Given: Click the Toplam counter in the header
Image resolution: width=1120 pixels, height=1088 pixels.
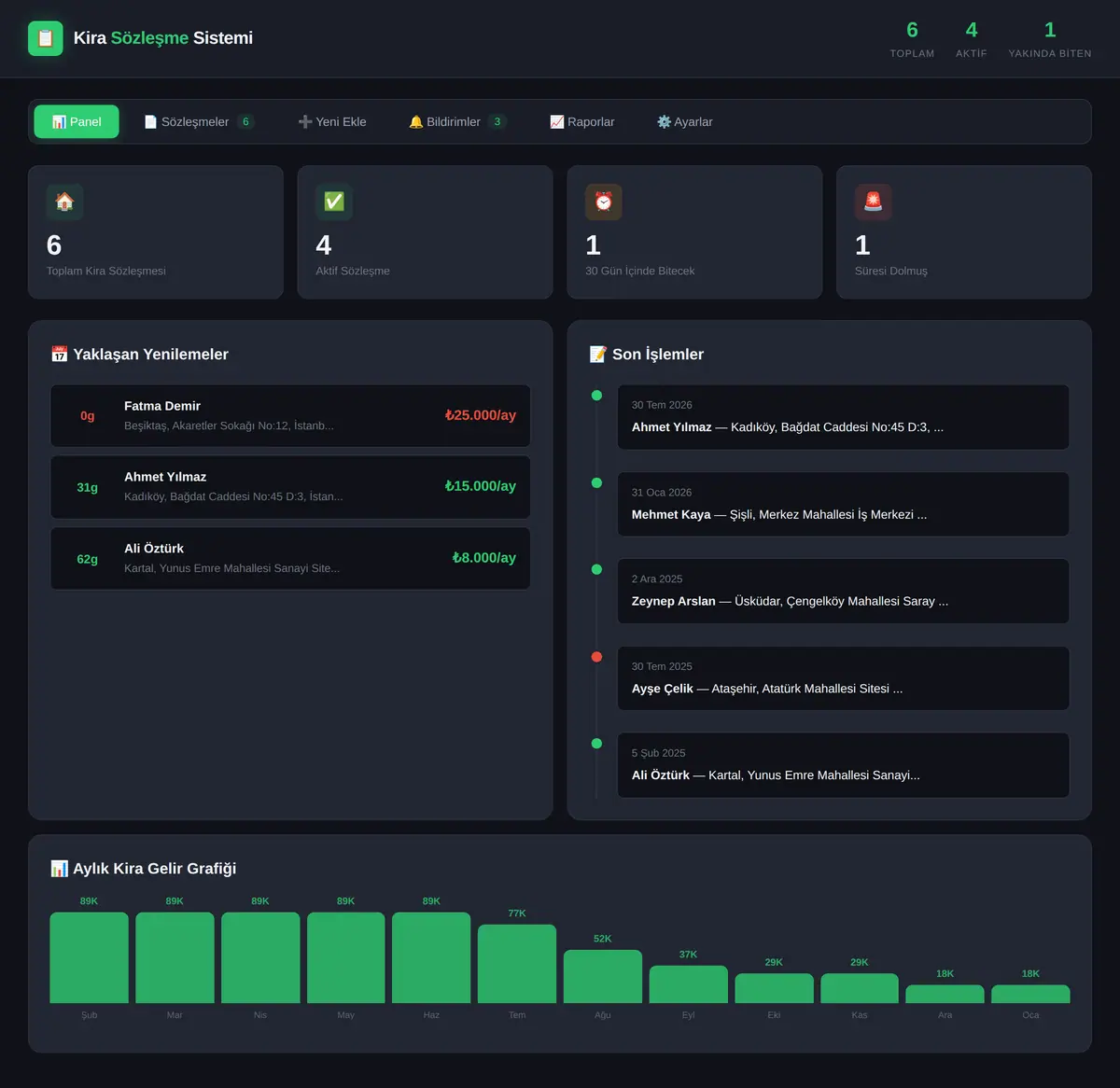Looking at the screenshot, I should tap(912, 39).
